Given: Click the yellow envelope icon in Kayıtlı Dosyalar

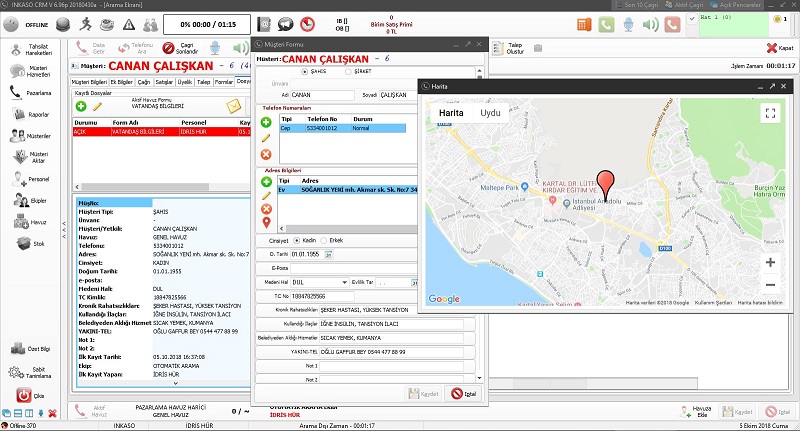Looking at the screenshot, I should [234, 106].
